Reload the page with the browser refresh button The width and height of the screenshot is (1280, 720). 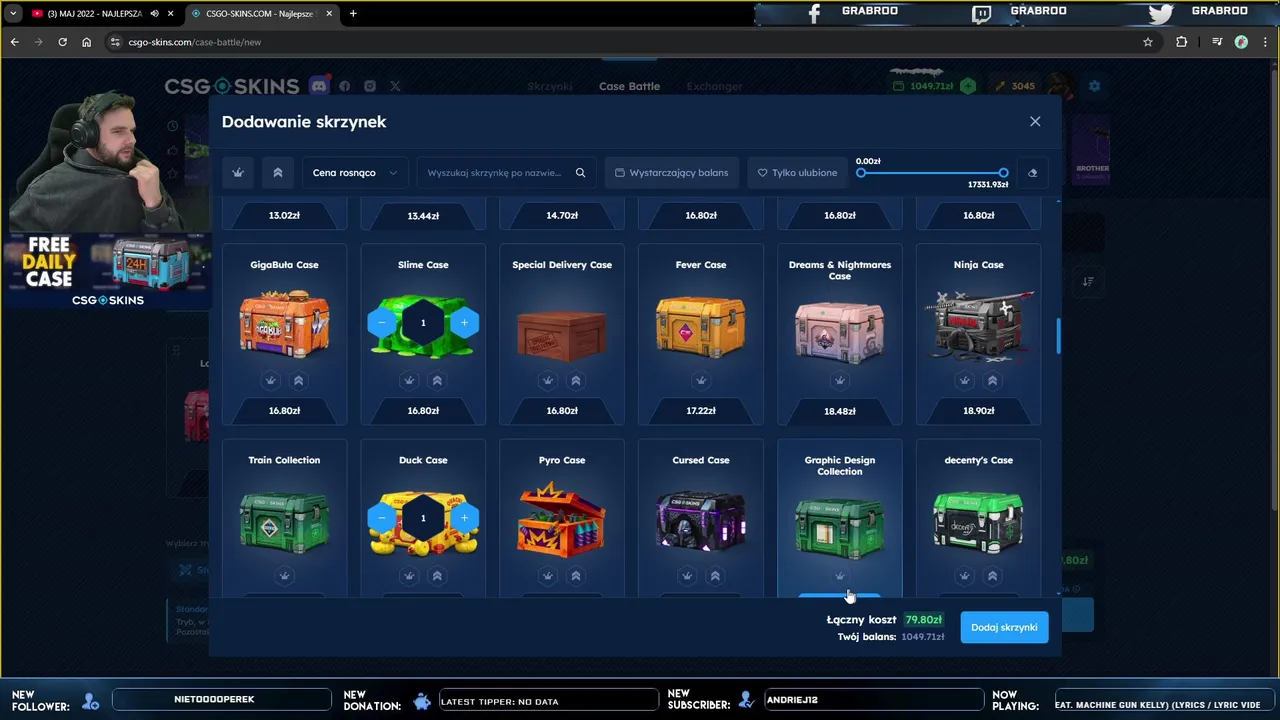point(62,42)
